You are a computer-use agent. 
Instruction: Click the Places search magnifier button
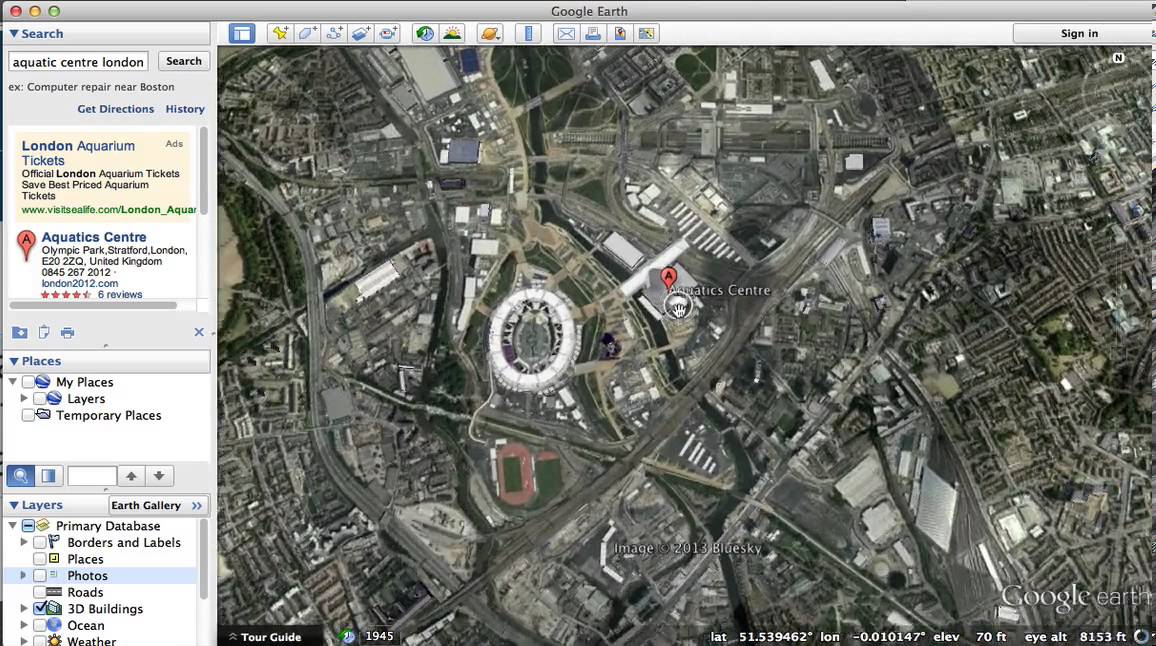(x=21, y=476)
